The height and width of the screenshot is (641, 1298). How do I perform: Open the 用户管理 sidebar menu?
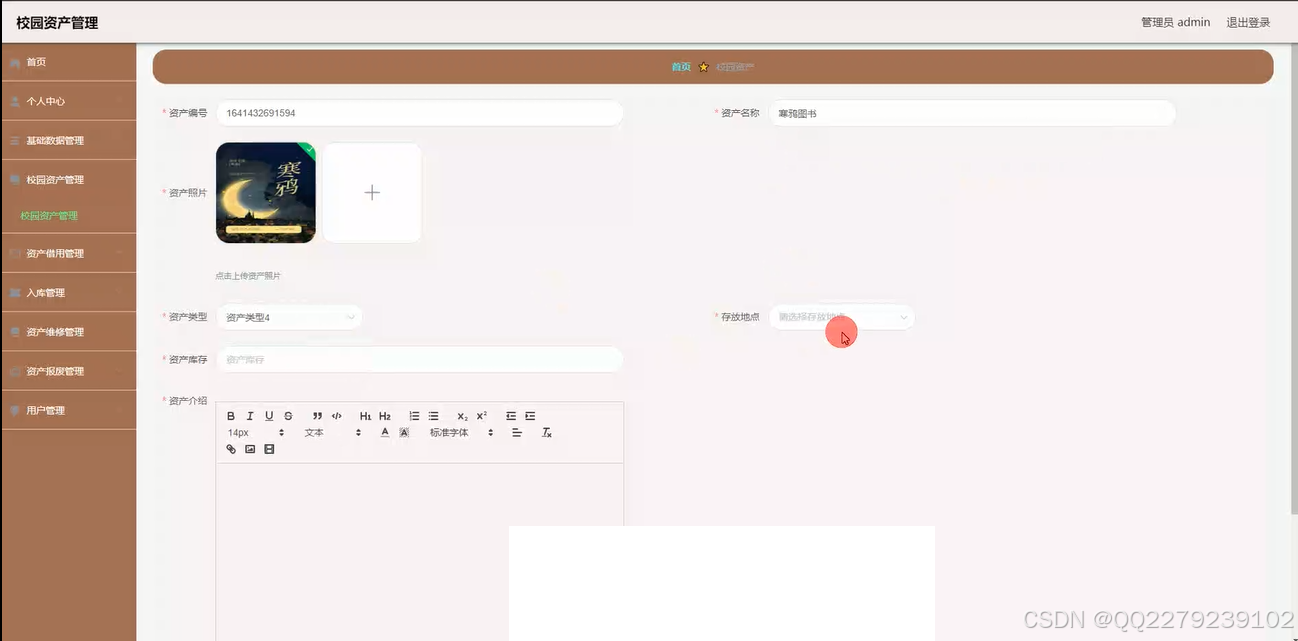coord(45,409)
